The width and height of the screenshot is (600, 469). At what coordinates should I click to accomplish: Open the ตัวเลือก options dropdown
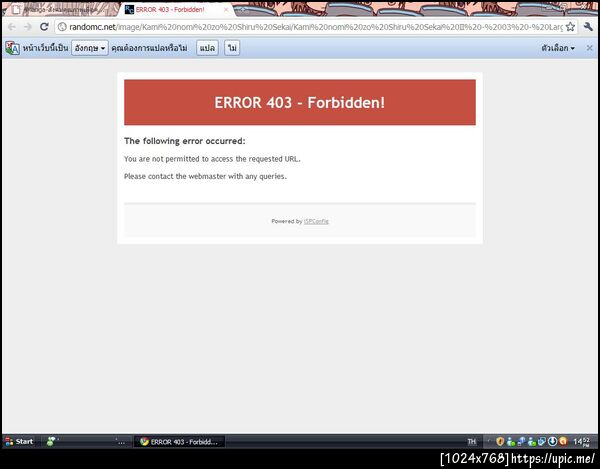click(558, 48)
